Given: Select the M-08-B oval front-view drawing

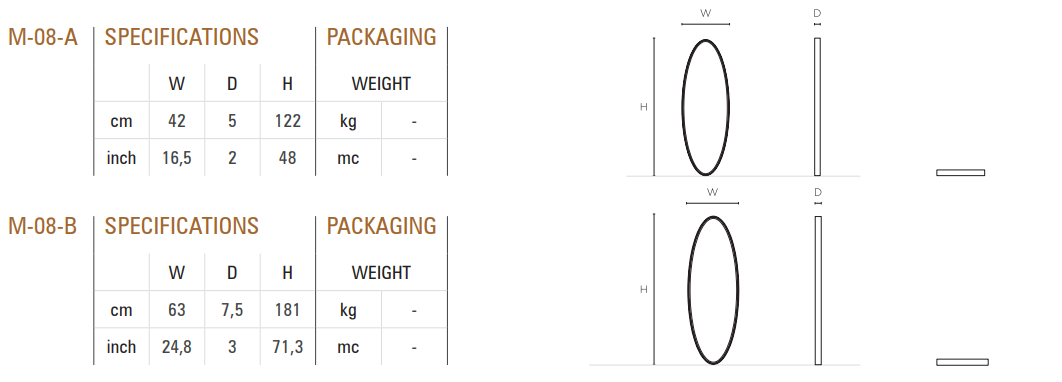Looking at the screenshot, I should (713, 291).
